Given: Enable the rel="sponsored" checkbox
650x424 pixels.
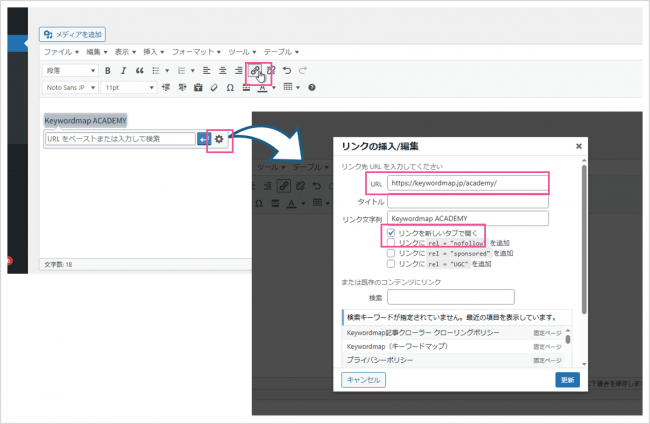Looking at the screenshot, I should 391,253.
